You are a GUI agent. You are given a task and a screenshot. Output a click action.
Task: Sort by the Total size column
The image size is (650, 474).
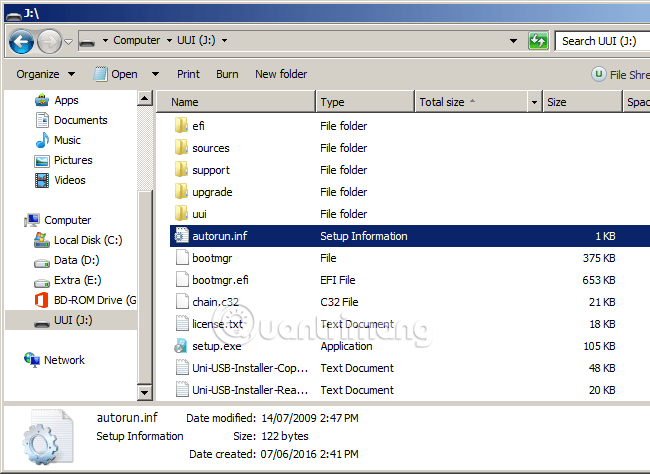tap(471, 102)
